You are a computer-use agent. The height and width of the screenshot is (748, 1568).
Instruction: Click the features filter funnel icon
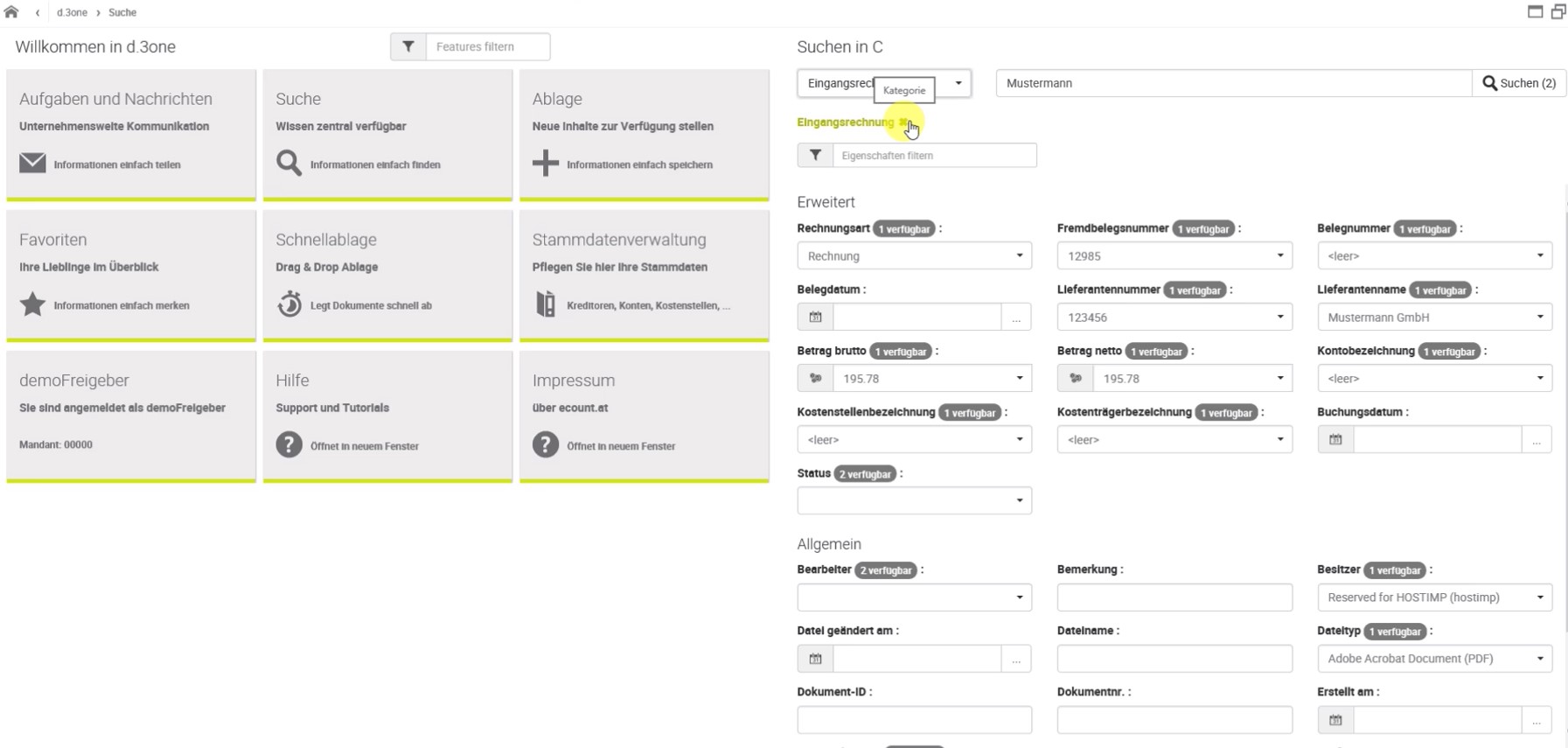coord(408,46)
